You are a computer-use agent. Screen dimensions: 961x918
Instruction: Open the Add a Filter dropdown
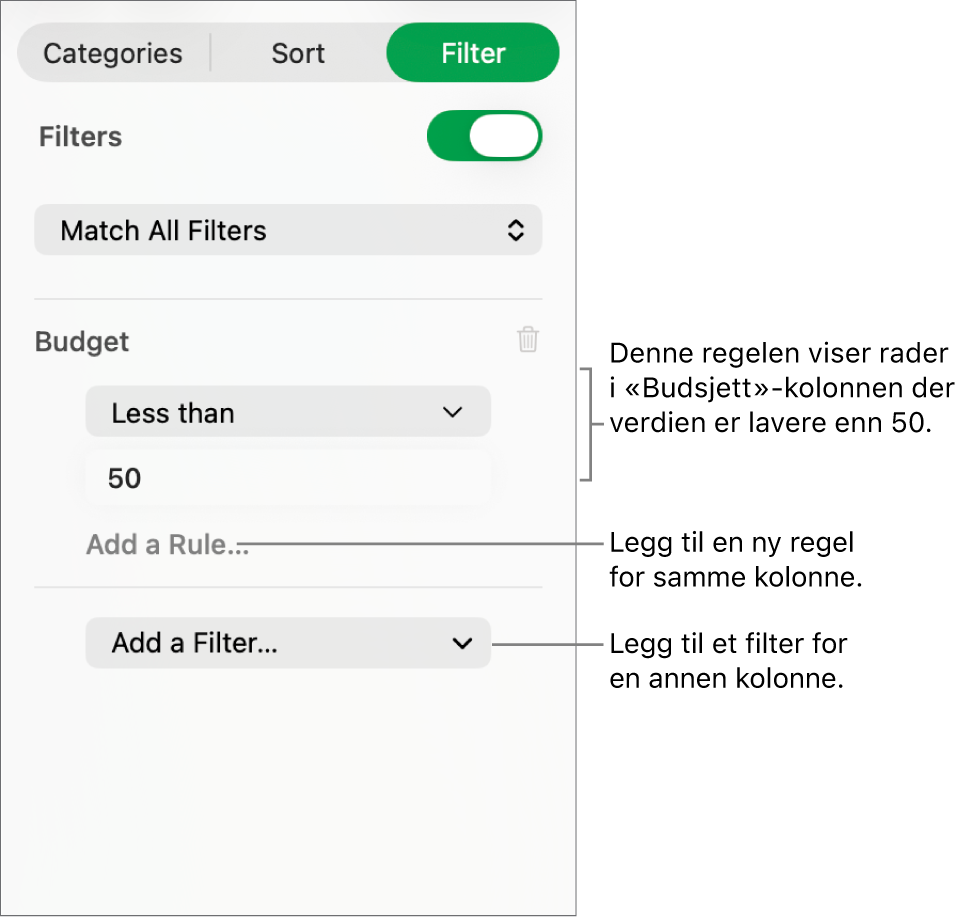click(288, 643)
